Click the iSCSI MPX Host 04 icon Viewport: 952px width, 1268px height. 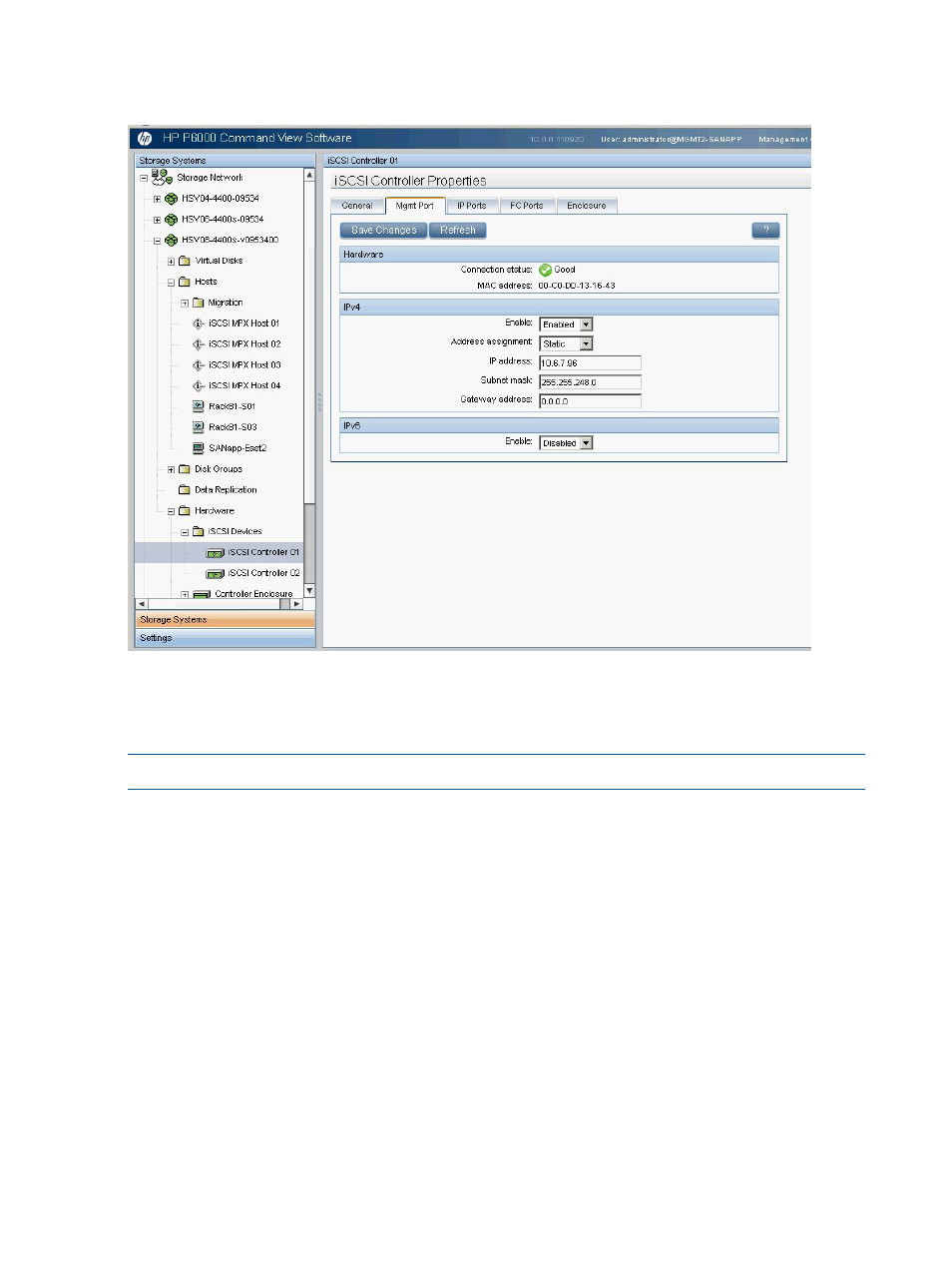pyautogui.click(x=199, y=385)
